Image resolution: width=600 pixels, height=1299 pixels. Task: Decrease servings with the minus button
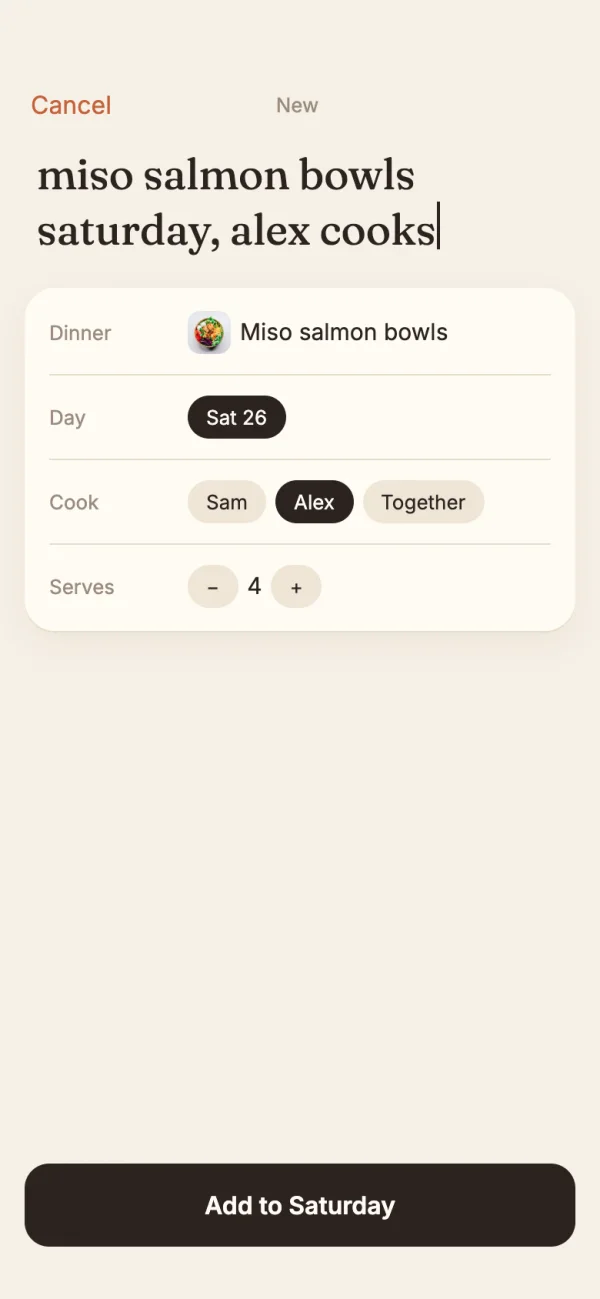pyautogui.click(x=213, y=587)
